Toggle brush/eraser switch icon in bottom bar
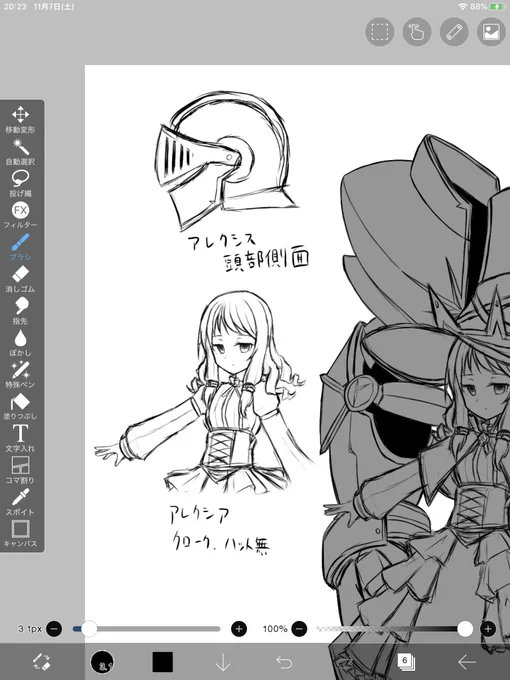Image resolution: width=510 pixels, height=680 pixels. pos(42,662)
